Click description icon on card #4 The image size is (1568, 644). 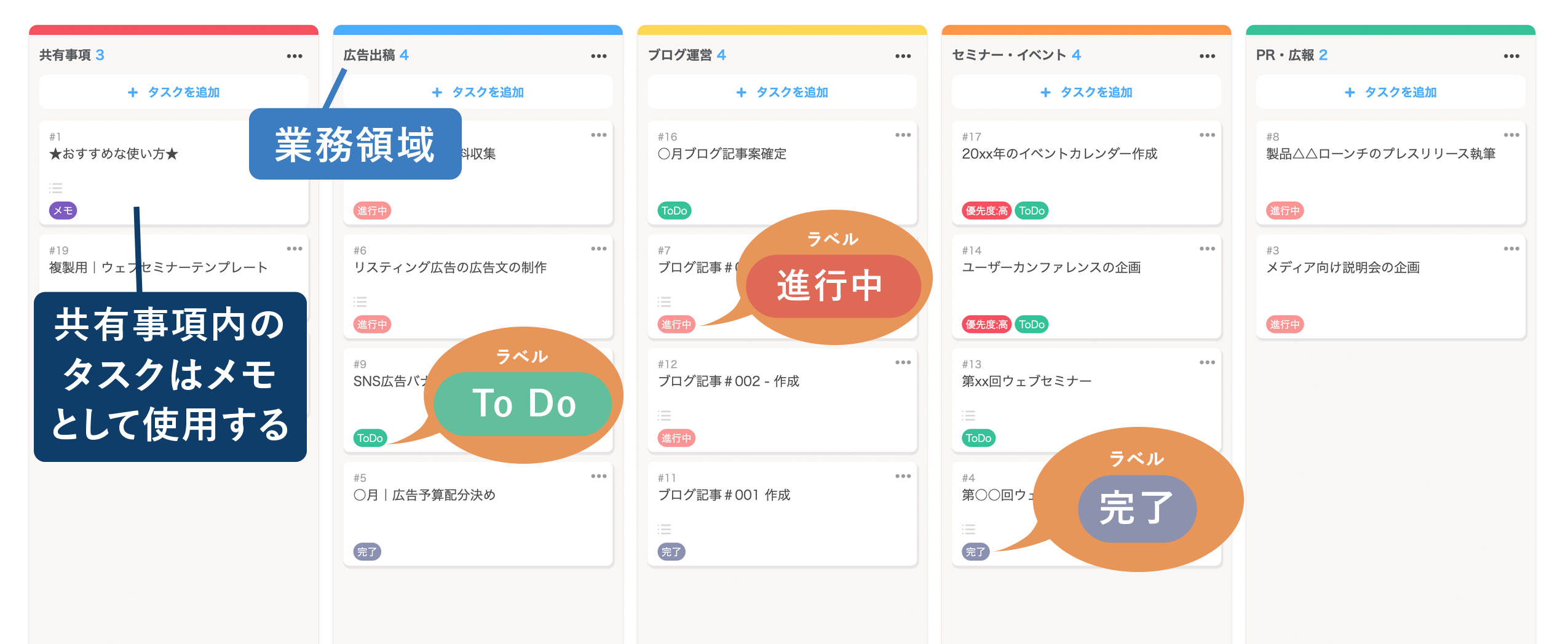click(969, 530)
